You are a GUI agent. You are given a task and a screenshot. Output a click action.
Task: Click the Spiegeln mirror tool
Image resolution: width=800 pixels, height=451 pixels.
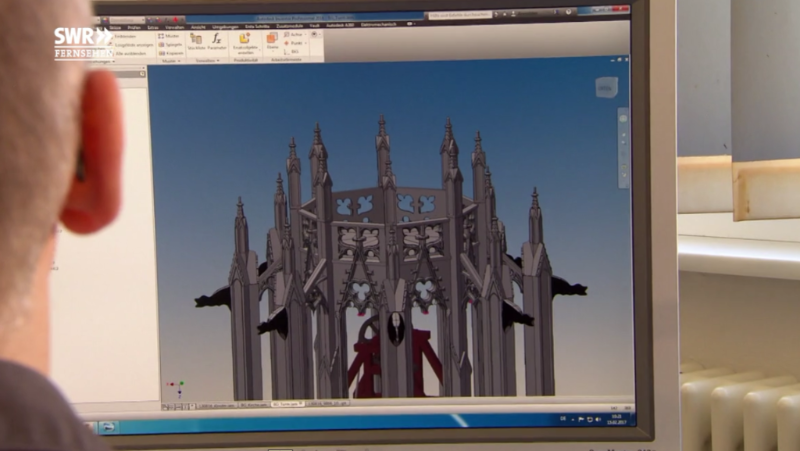coord(170,44)
